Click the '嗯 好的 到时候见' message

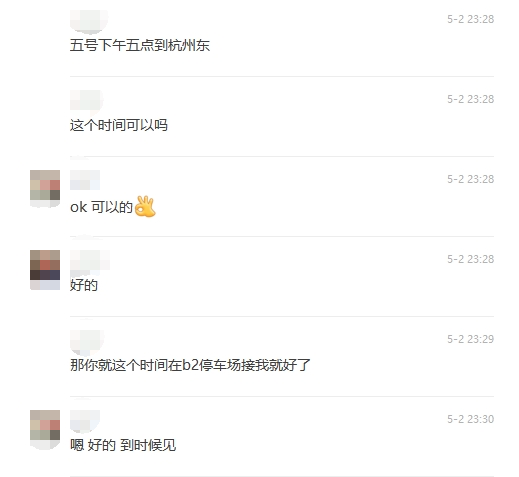[123, 445]
